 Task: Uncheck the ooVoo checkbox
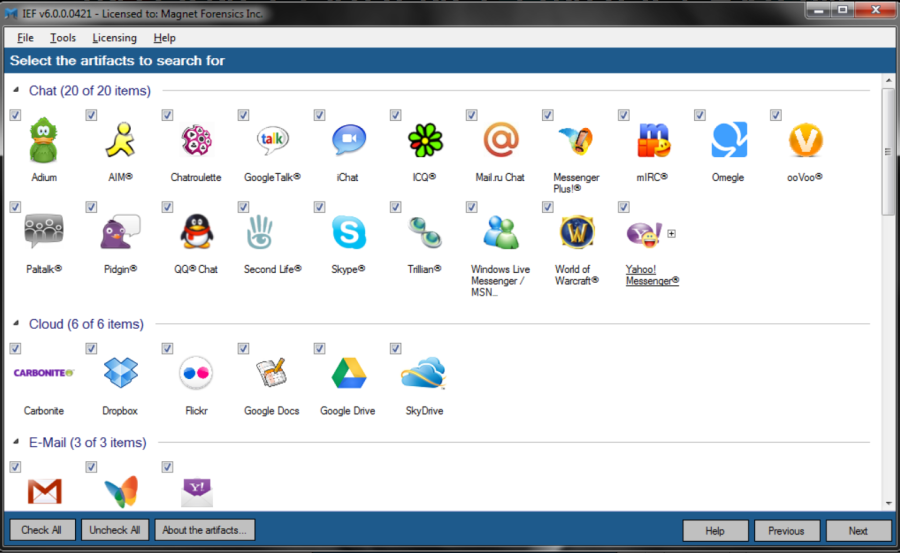[x=776, y=115]
